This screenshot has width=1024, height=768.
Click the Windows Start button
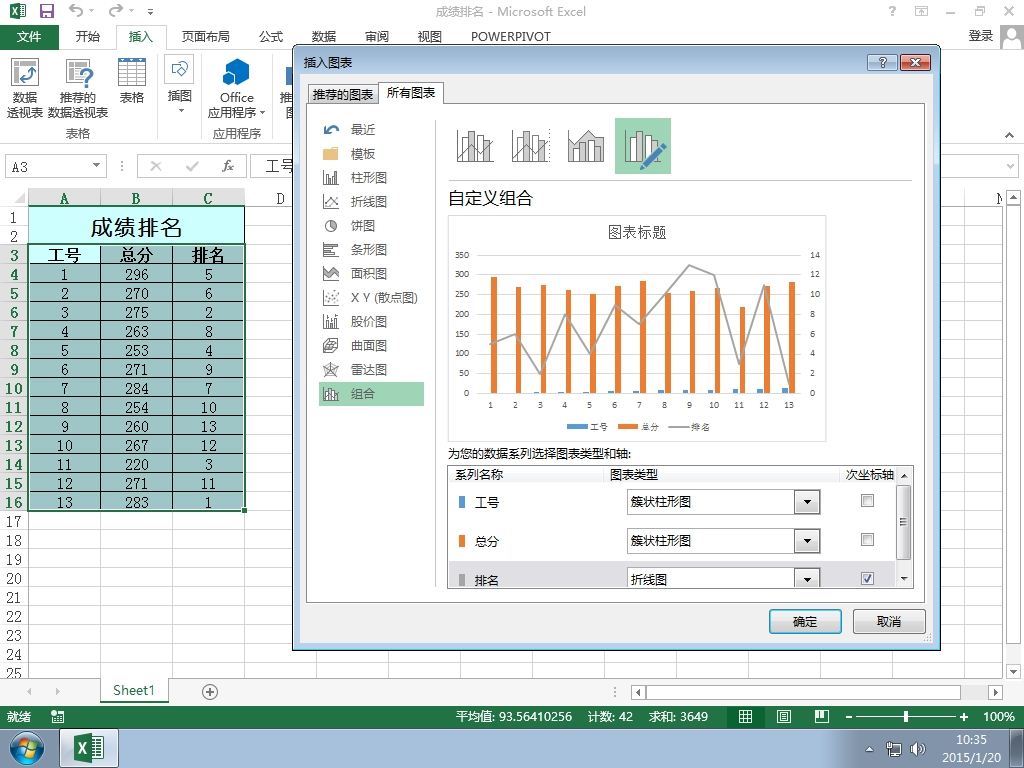(27, 748)
